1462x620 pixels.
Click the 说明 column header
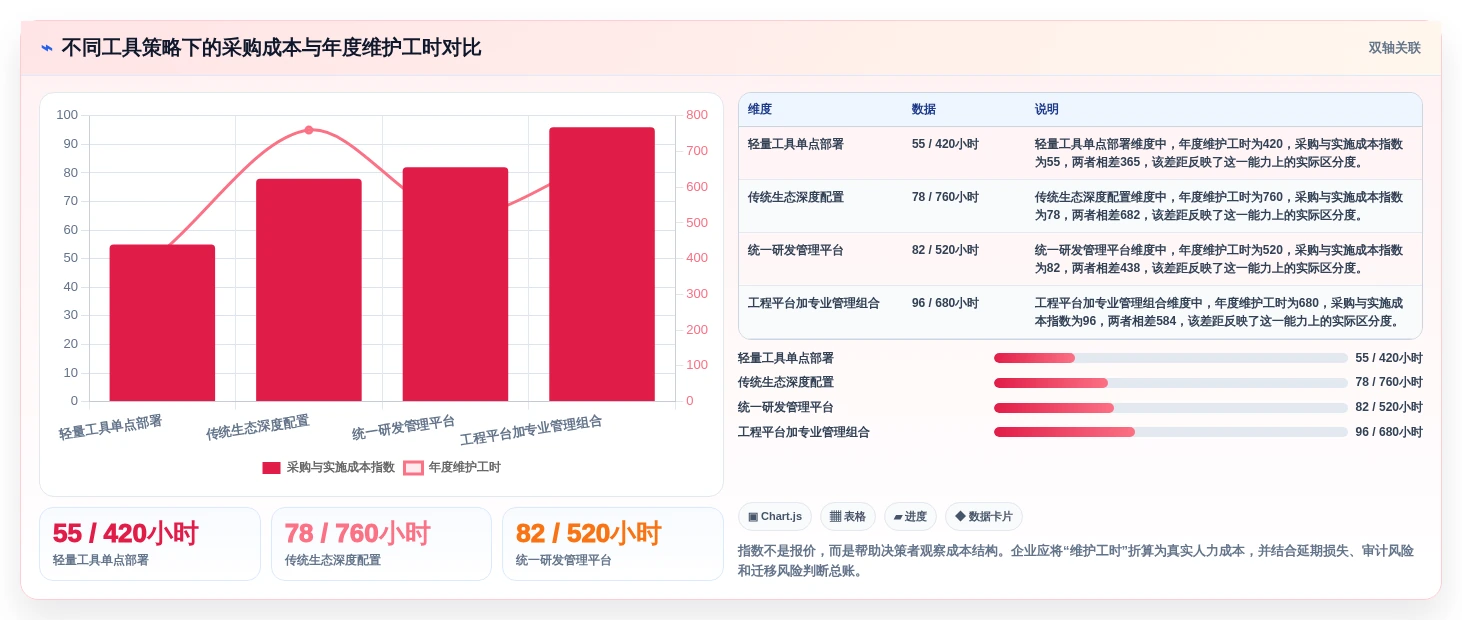coord(1047,109)
